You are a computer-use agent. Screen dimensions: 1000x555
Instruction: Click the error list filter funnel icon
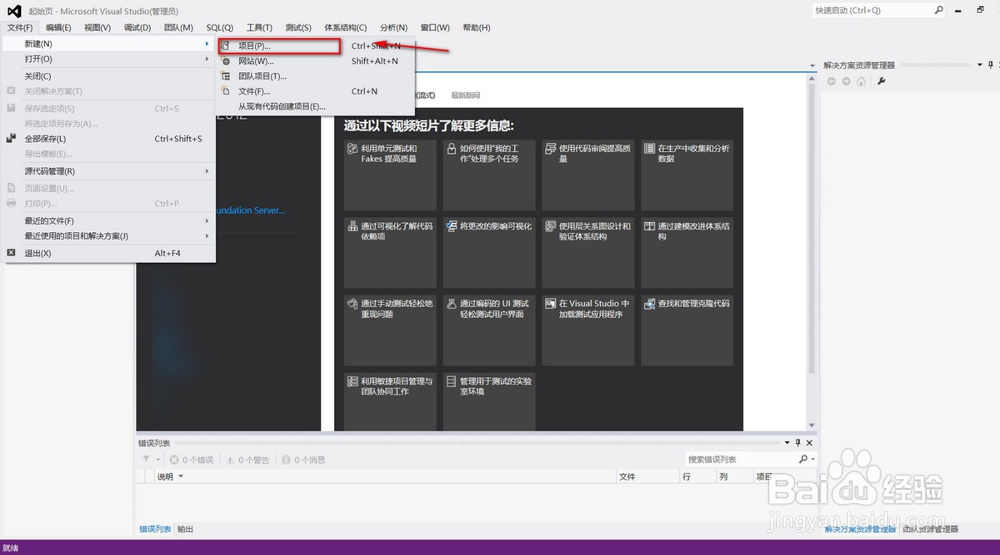146,459
